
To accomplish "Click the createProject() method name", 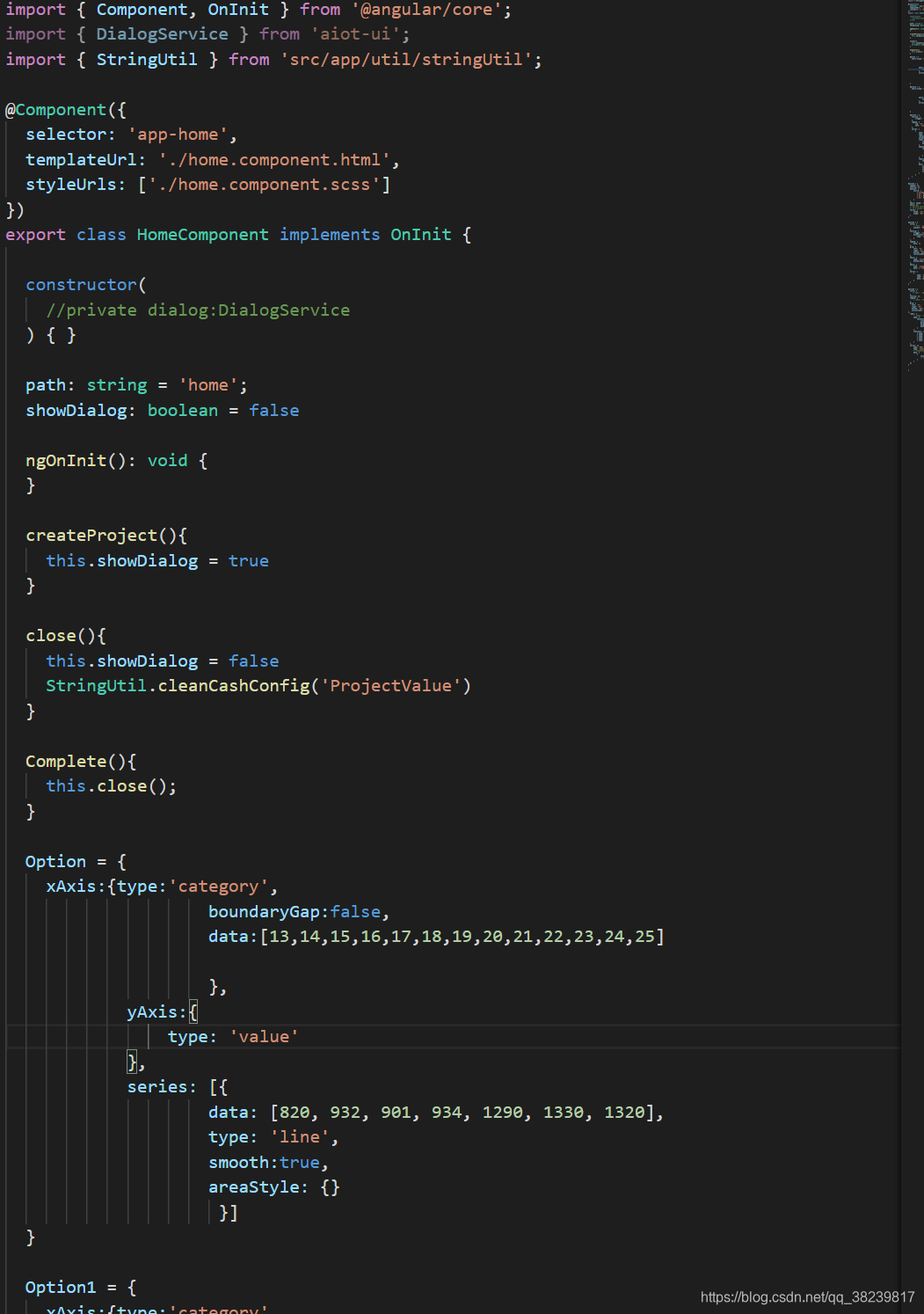I will tap(91, 536).
